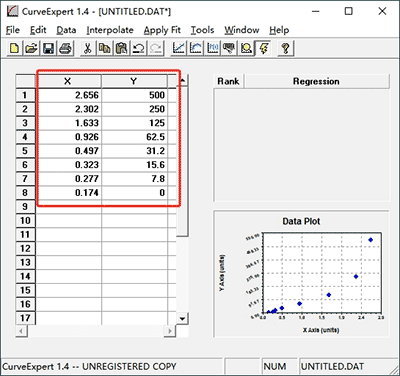
Task: Click cell containing 0.174
Action: pyautogui.click(x=68, y=193)
